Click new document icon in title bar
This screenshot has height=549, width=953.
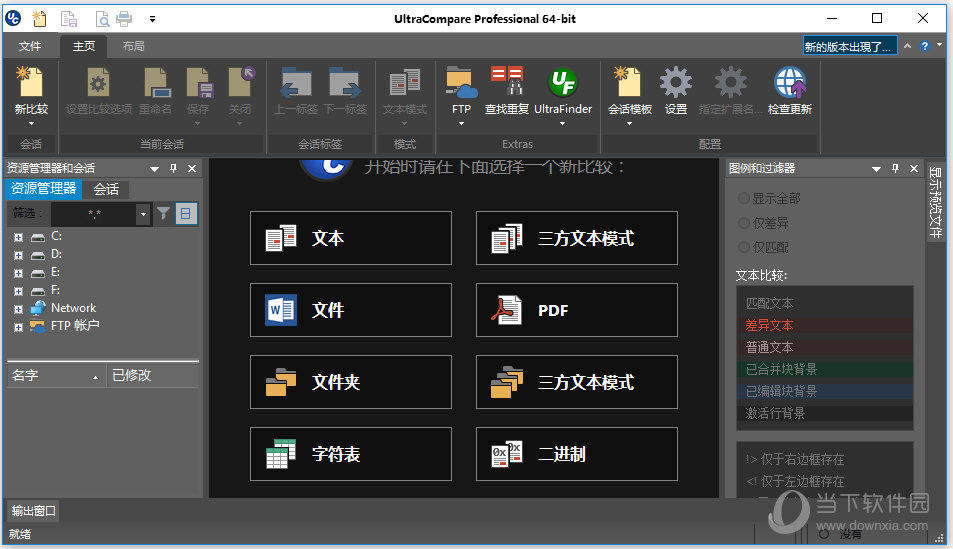click(x=40, y=19)
